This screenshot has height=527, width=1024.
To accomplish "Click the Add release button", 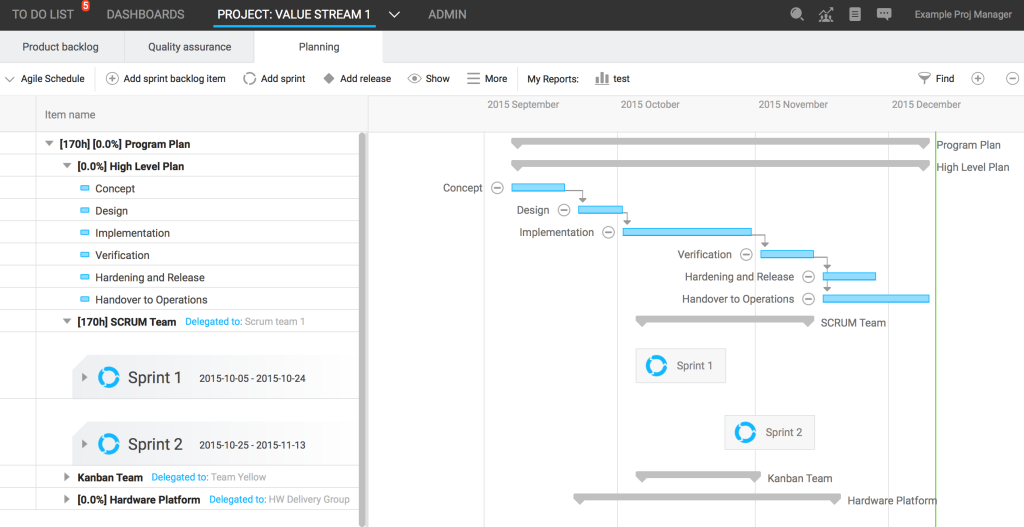I will (x=357, y=79).
